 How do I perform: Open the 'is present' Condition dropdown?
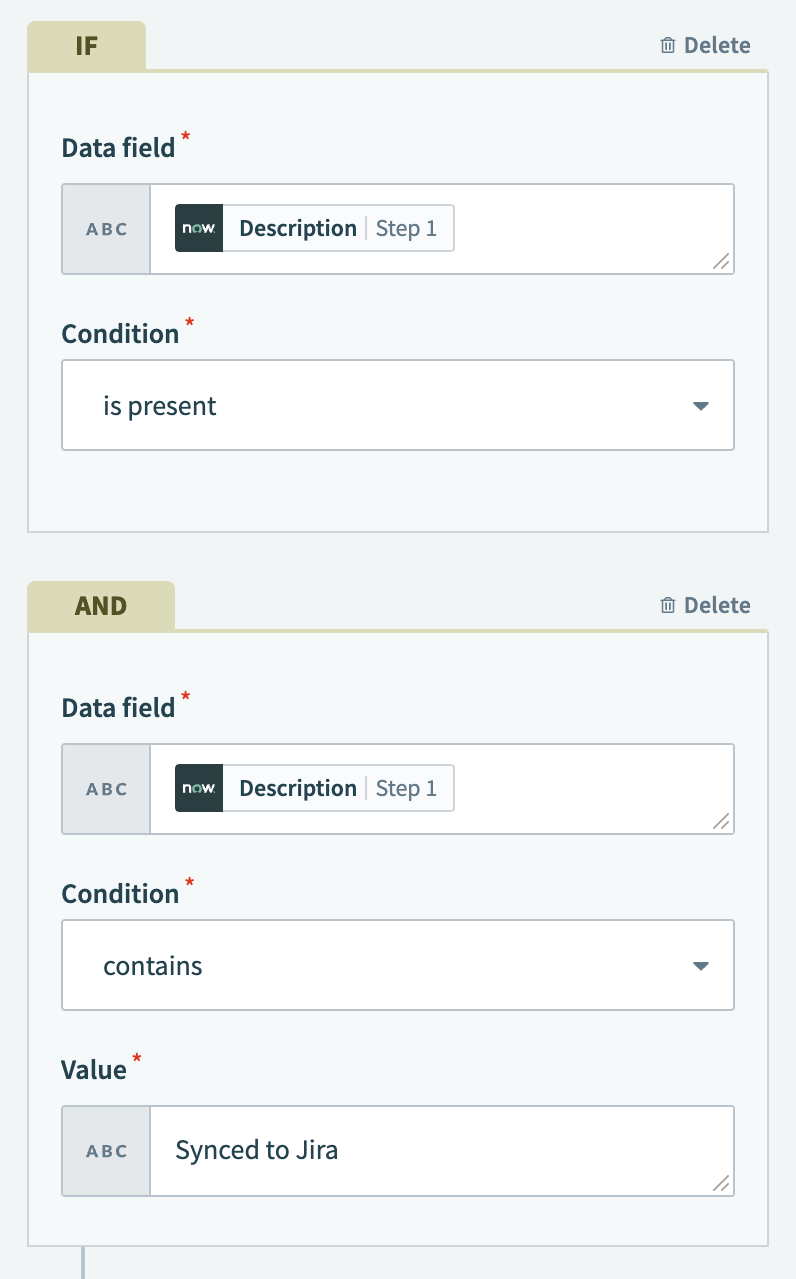pyautogui.click(x=398, y=405)
